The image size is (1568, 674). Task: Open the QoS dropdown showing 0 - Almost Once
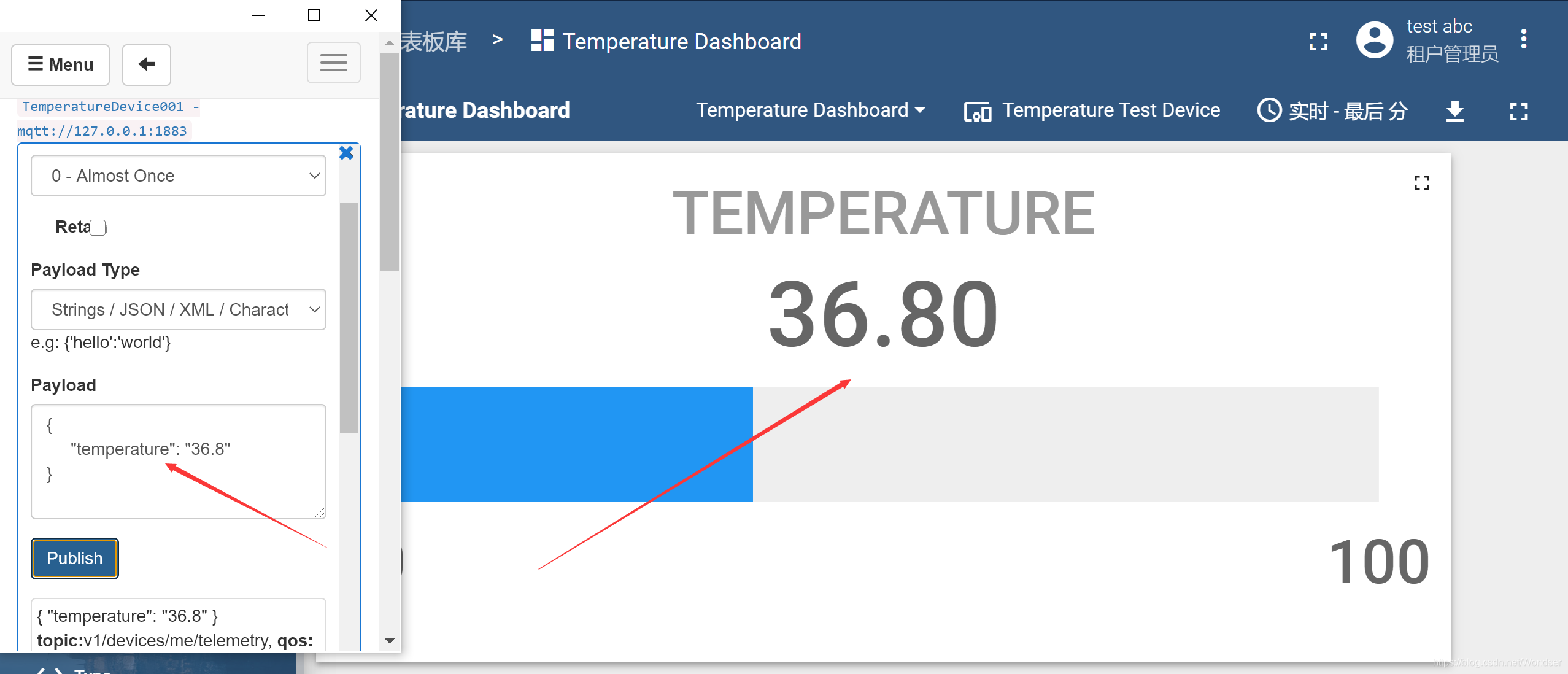coord(178,176)
